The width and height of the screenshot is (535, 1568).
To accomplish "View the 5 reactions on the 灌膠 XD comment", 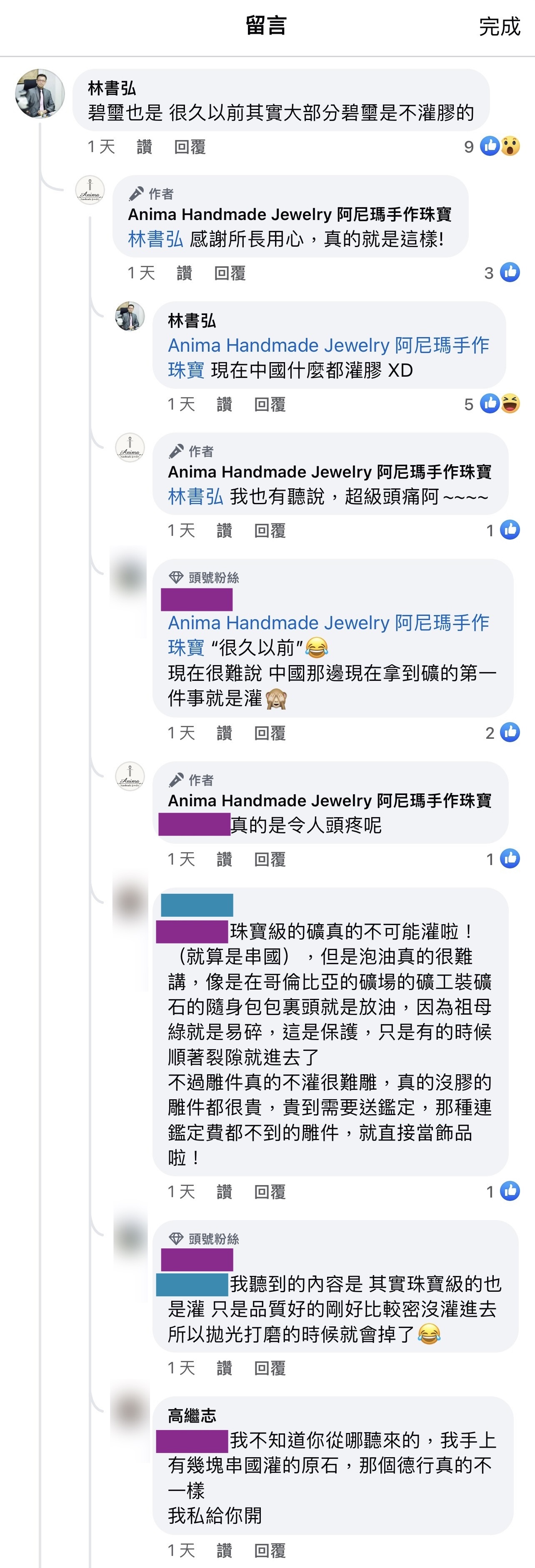I will (492, 404).
